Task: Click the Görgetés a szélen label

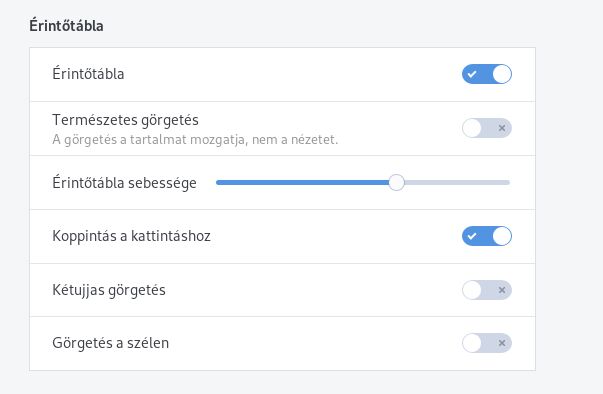Action: (110, 343)
